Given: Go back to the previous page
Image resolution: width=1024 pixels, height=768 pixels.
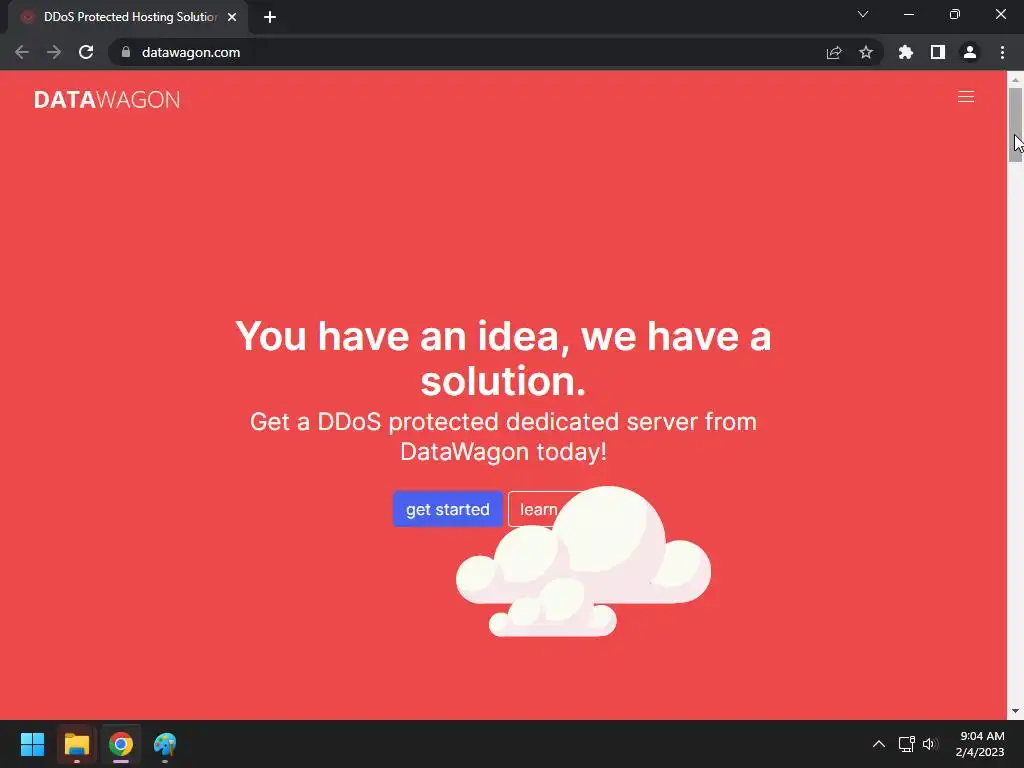Looking at the screenshot, I should pos(22,52).
